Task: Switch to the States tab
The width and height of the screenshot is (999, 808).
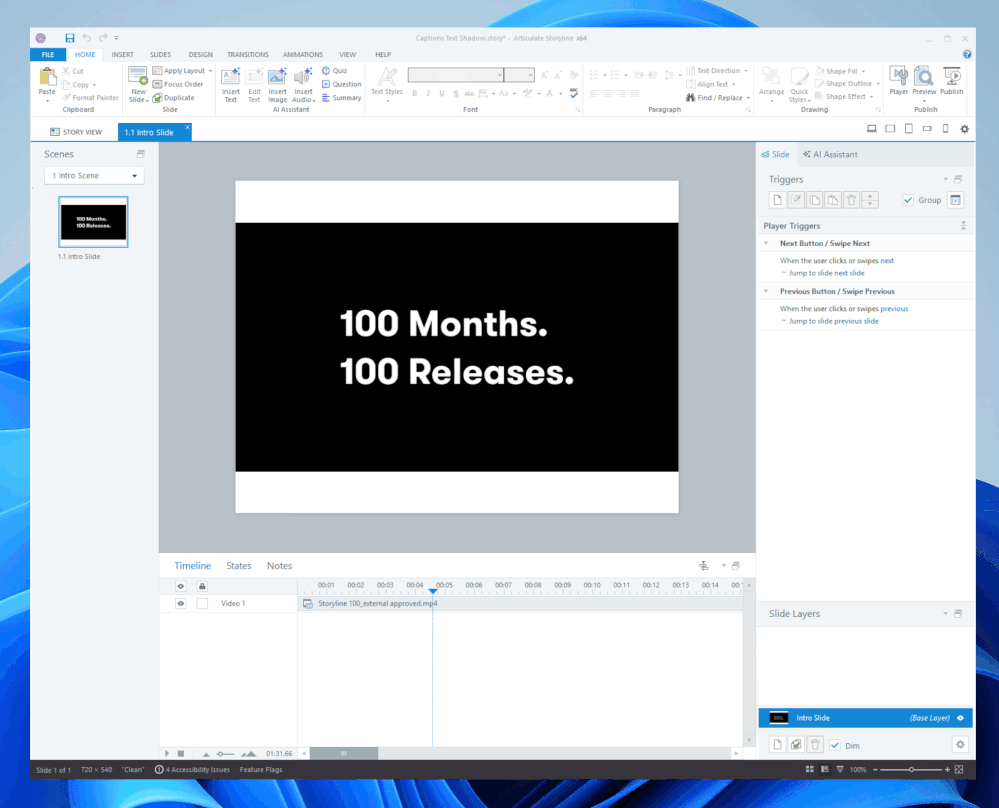Action: [x=239, y=566]
